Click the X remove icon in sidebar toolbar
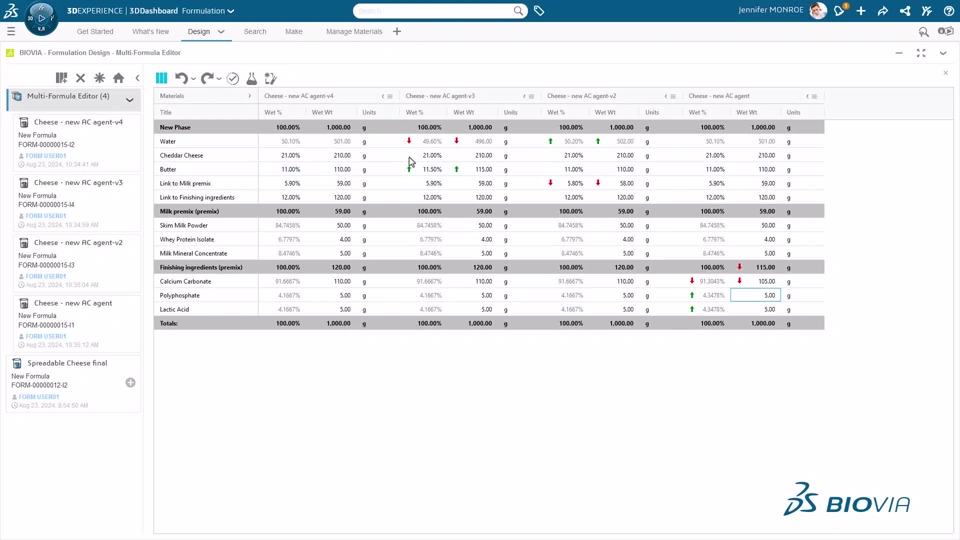This screenshot has height=540, width=960. tap(80, 78)
